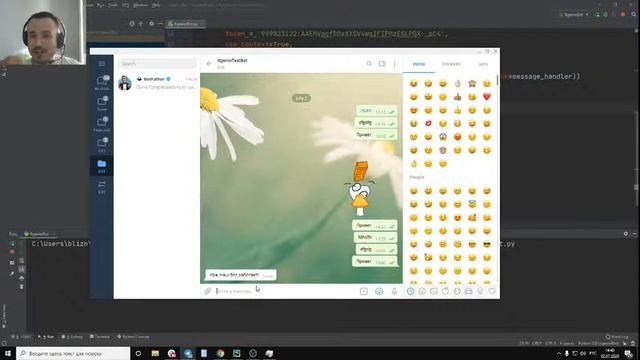Collapse project panel with minus icon
The height and width of the screenshot is (360, 640).
[160, 24]
